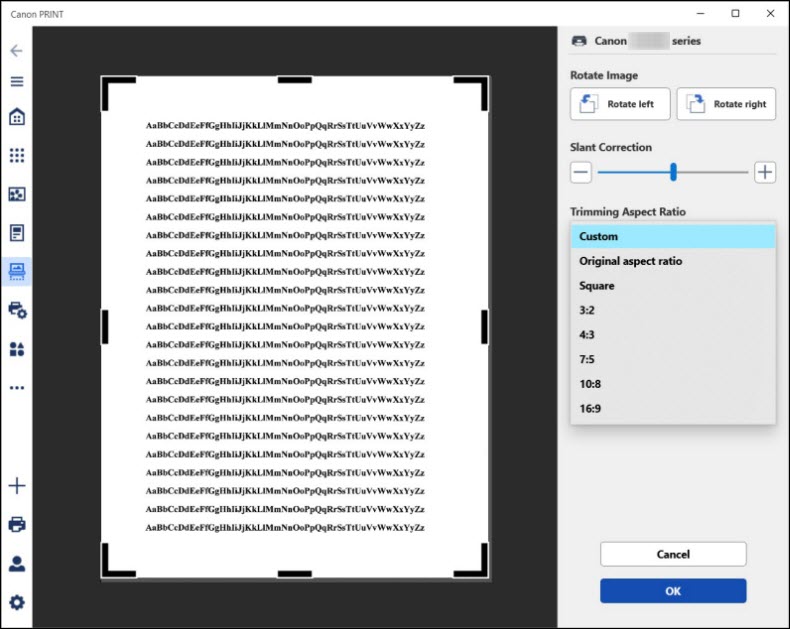This screenshot has height=629, width=790.
Task: Increase slant correction with plus button
Action: click(x=765, y=172)
